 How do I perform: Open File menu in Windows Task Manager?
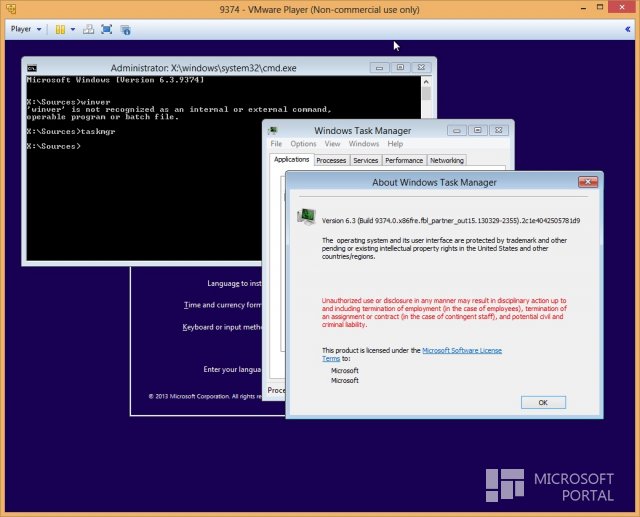276,144
